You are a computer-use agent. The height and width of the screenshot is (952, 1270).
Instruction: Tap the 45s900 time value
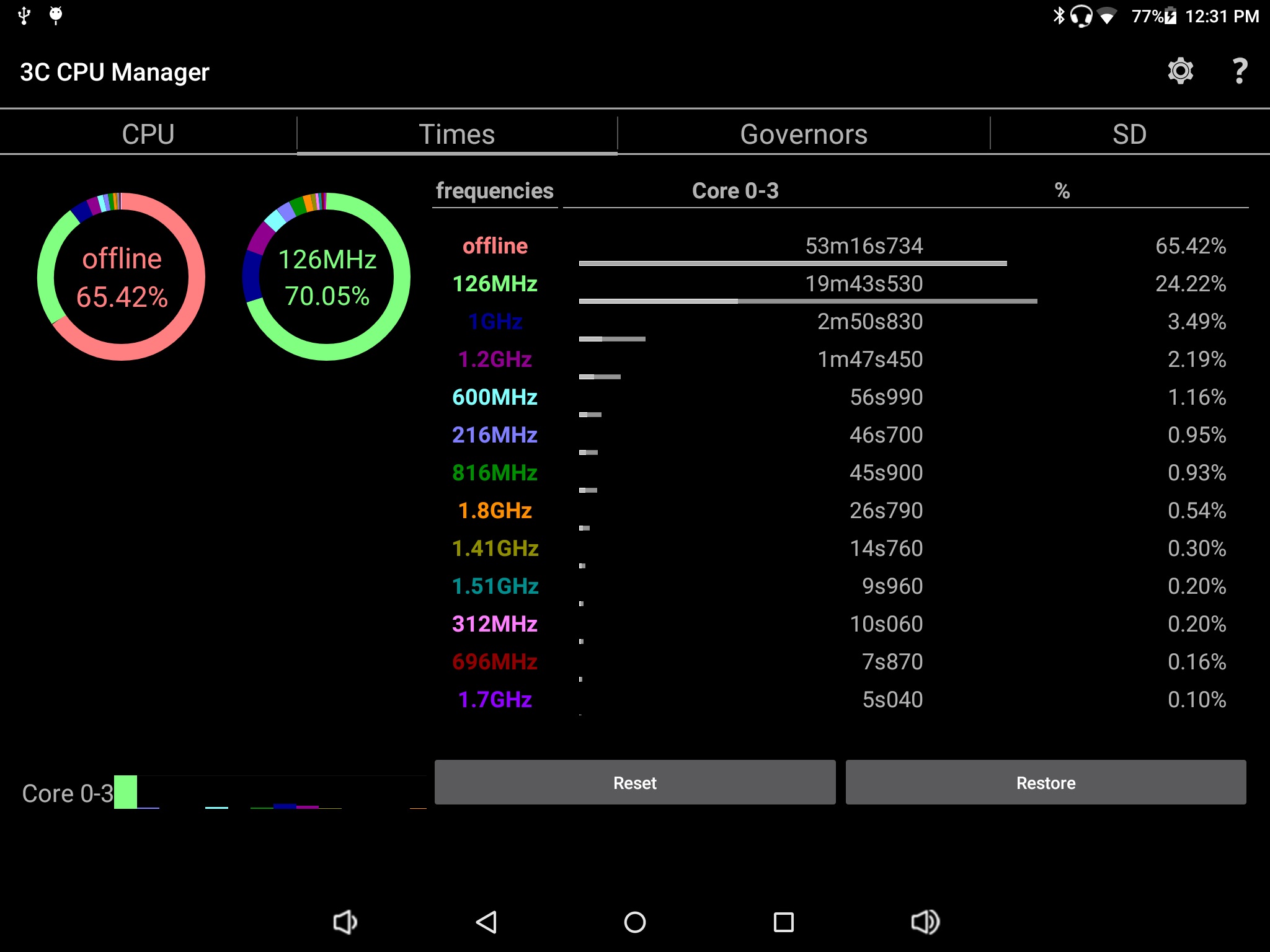pyautogui.click(x=886, y=473)
